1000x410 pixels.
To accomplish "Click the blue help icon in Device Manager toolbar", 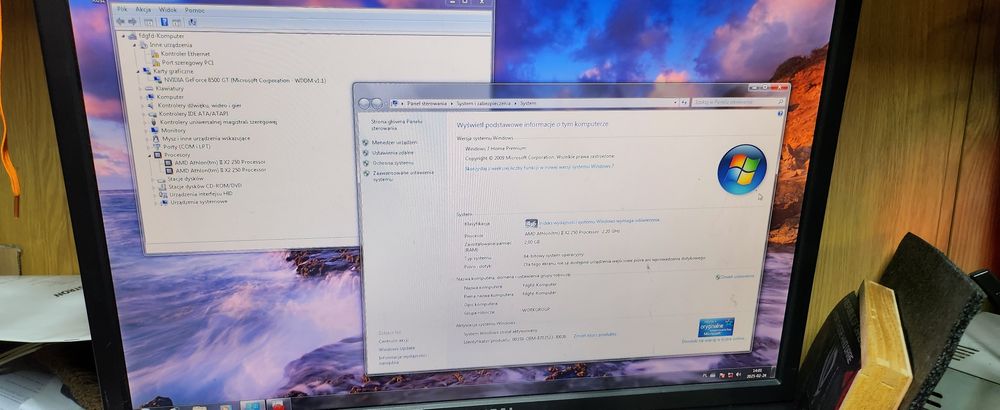I will pyautogui.click(x=164, y=22).
